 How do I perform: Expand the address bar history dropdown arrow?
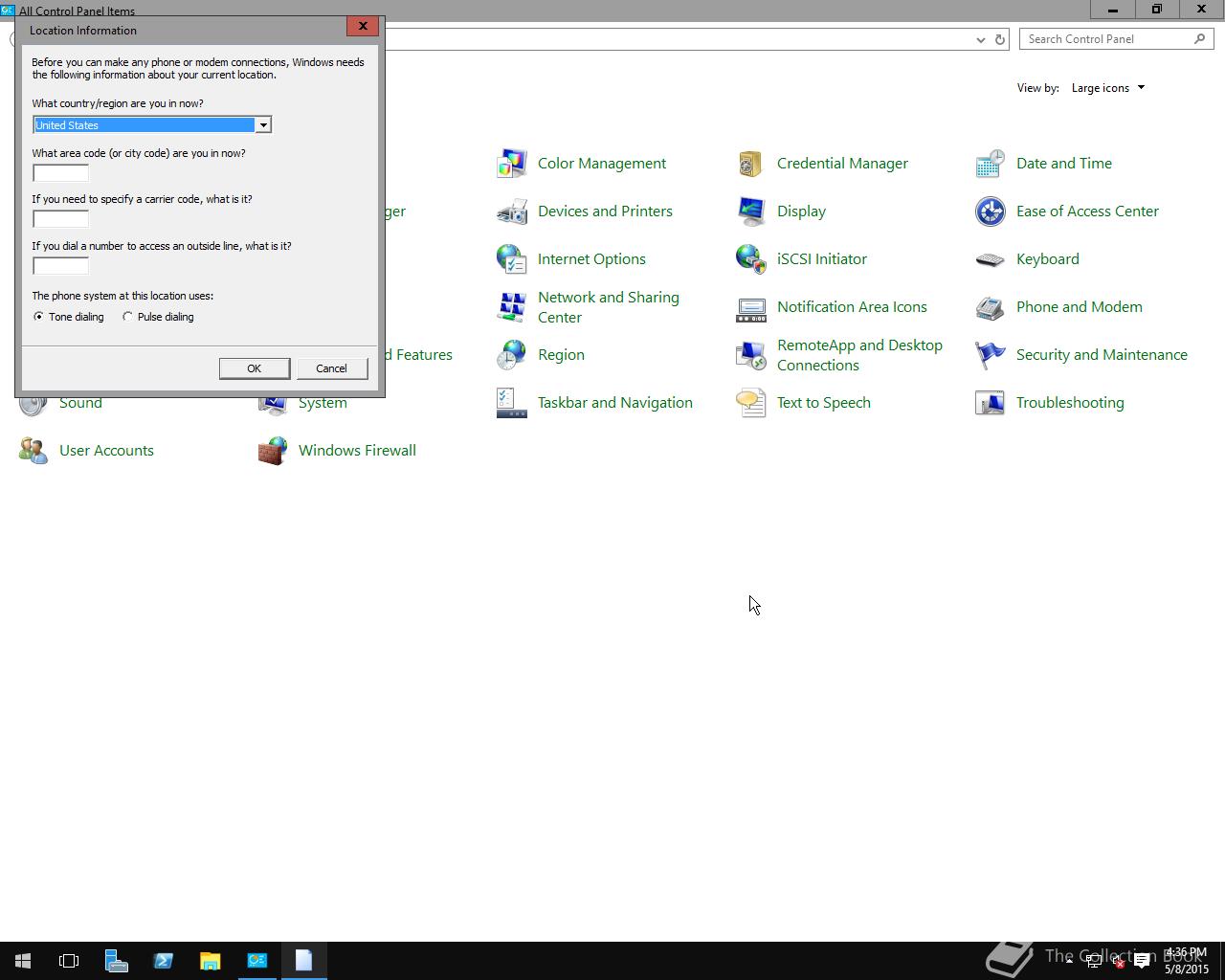coord(980,39)
